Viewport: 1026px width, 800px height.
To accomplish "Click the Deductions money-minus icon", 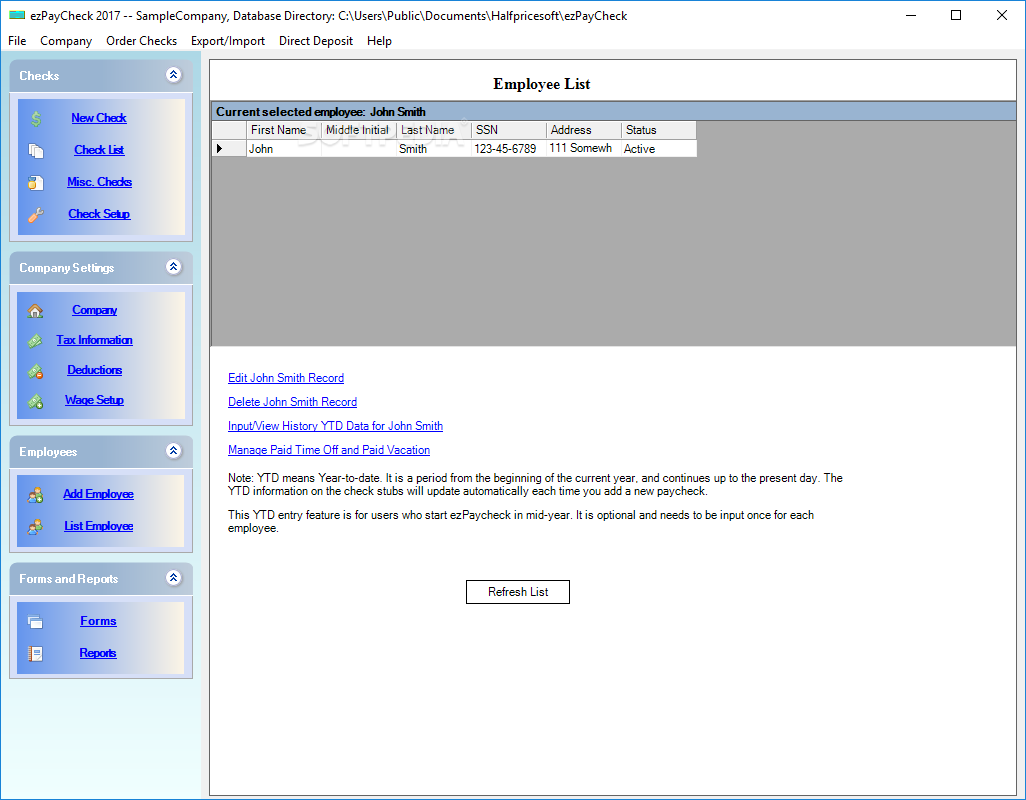I will 35,371.
